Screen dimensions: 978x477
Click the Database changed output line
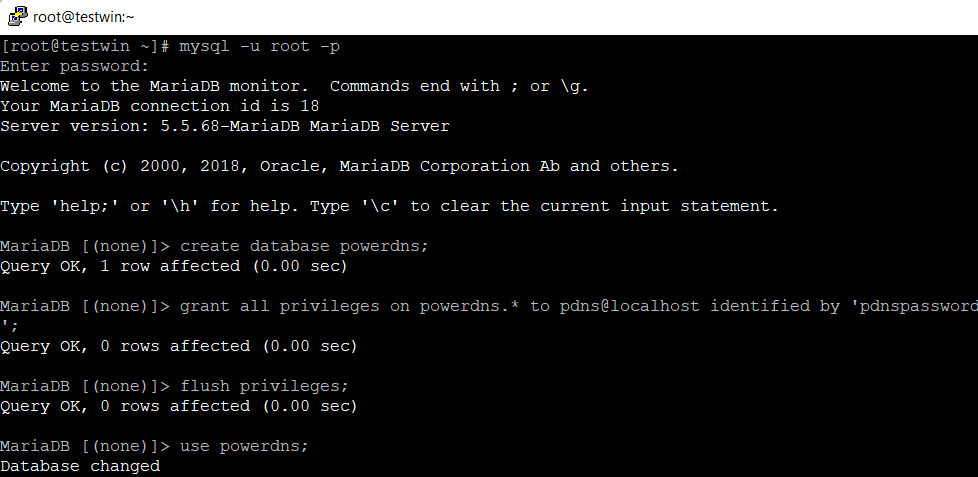click(x=80, y=466)
